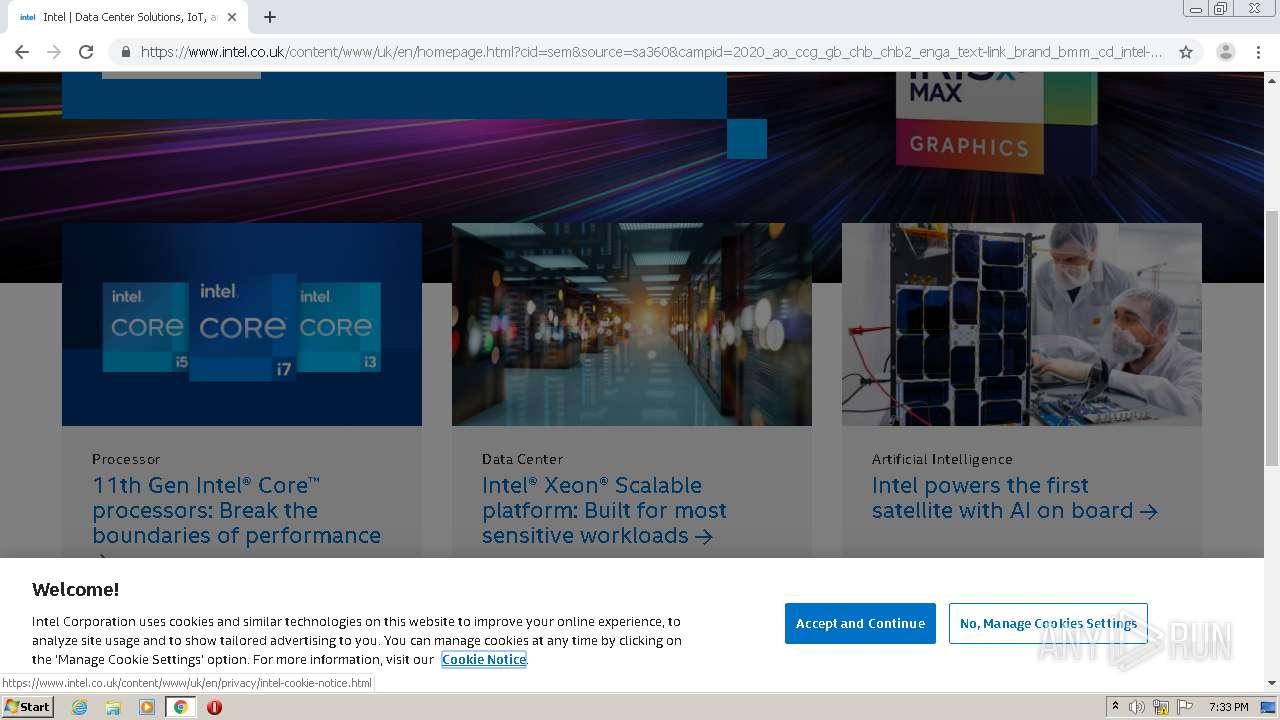Screen dimensions: 1280x720
Task: Bookmark this page with the star
Action: [1186, 52]
